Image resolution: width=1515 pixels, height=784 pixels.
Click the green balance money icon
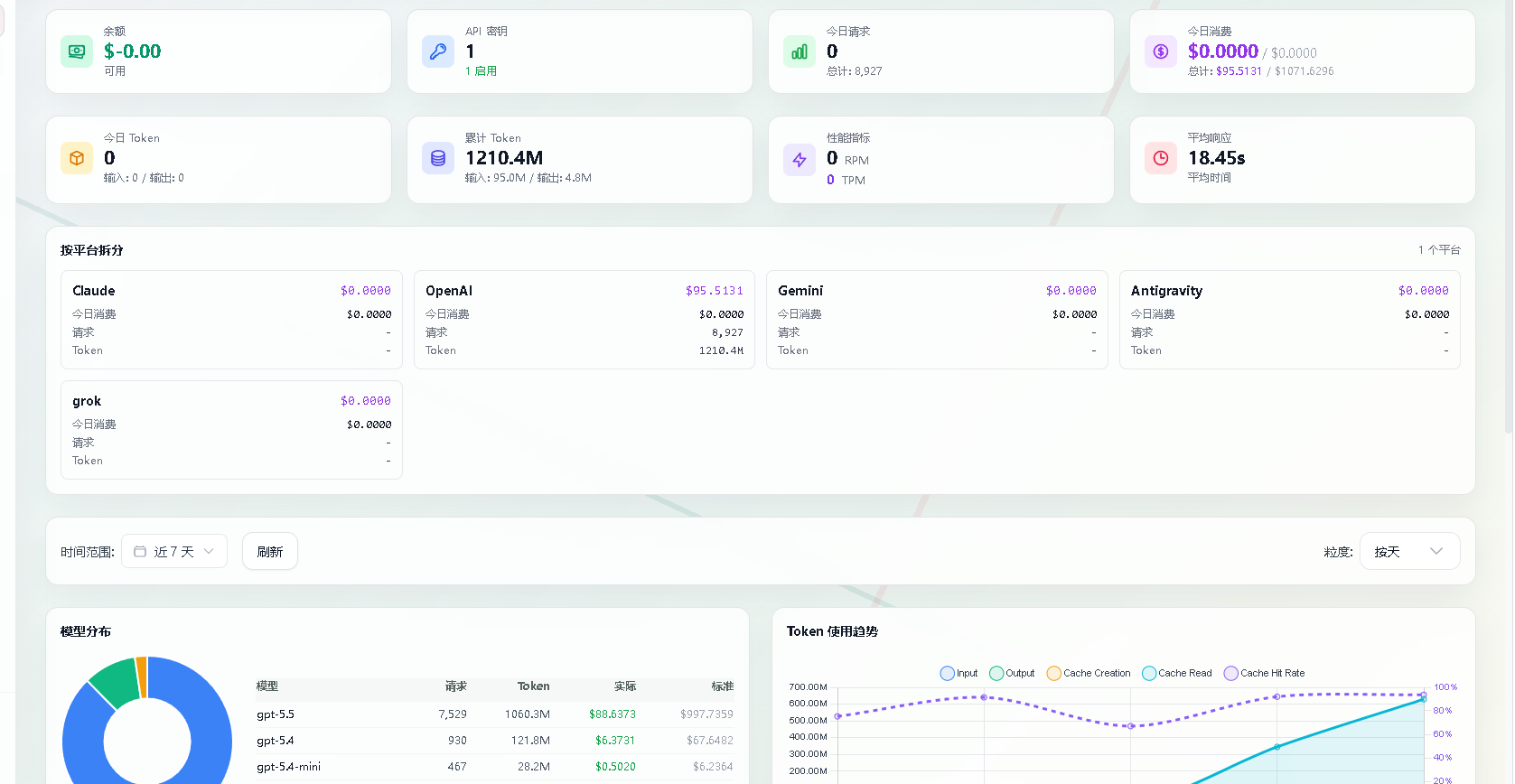click(x=77, y=51)
